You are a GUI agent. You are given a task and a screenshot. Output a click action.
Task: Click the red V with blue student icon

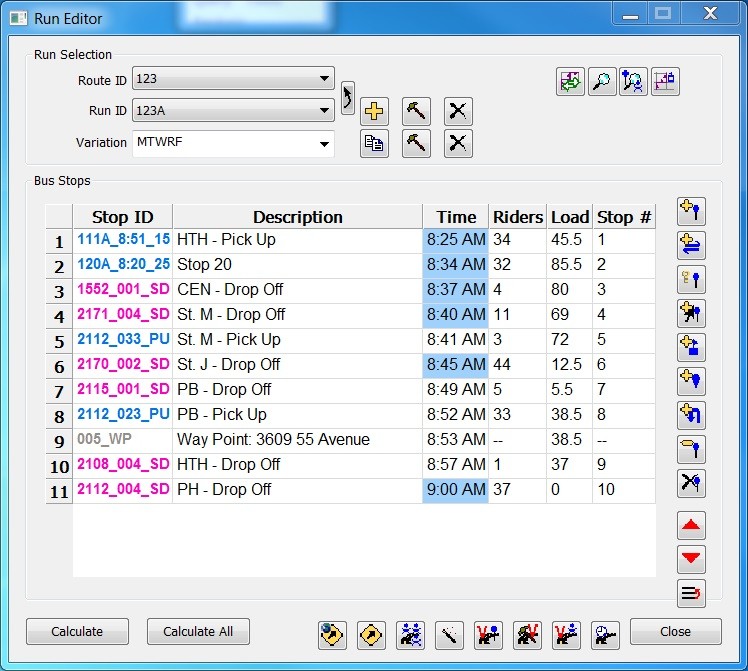pos(566,635)
